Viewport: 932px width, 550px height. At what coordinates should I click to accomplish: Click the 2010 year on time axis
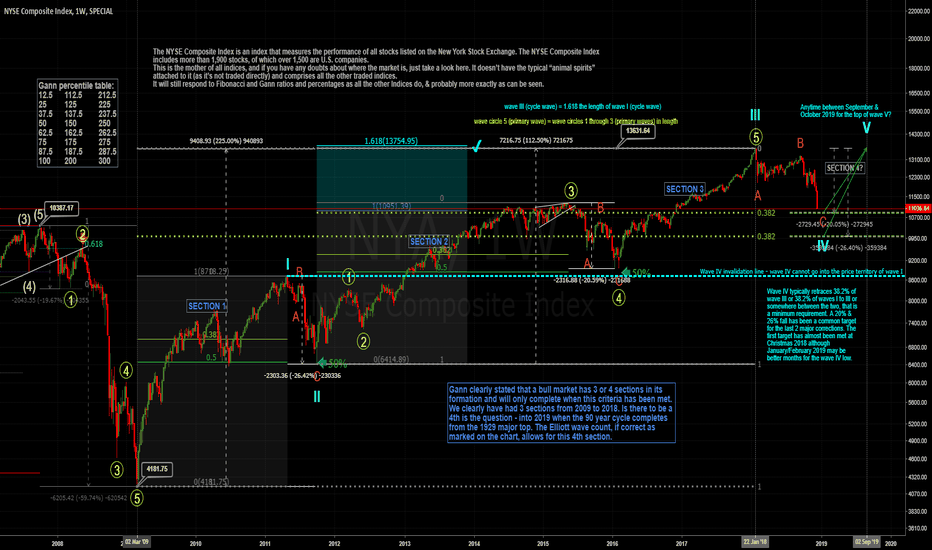(x=196, y=543)
